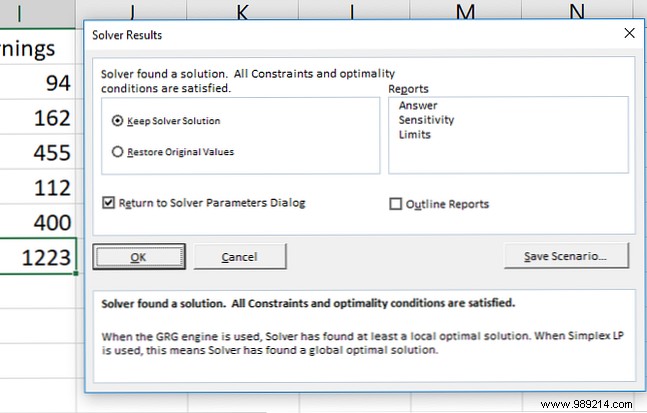Select the Sensitivity report

(x=426, y=120)
